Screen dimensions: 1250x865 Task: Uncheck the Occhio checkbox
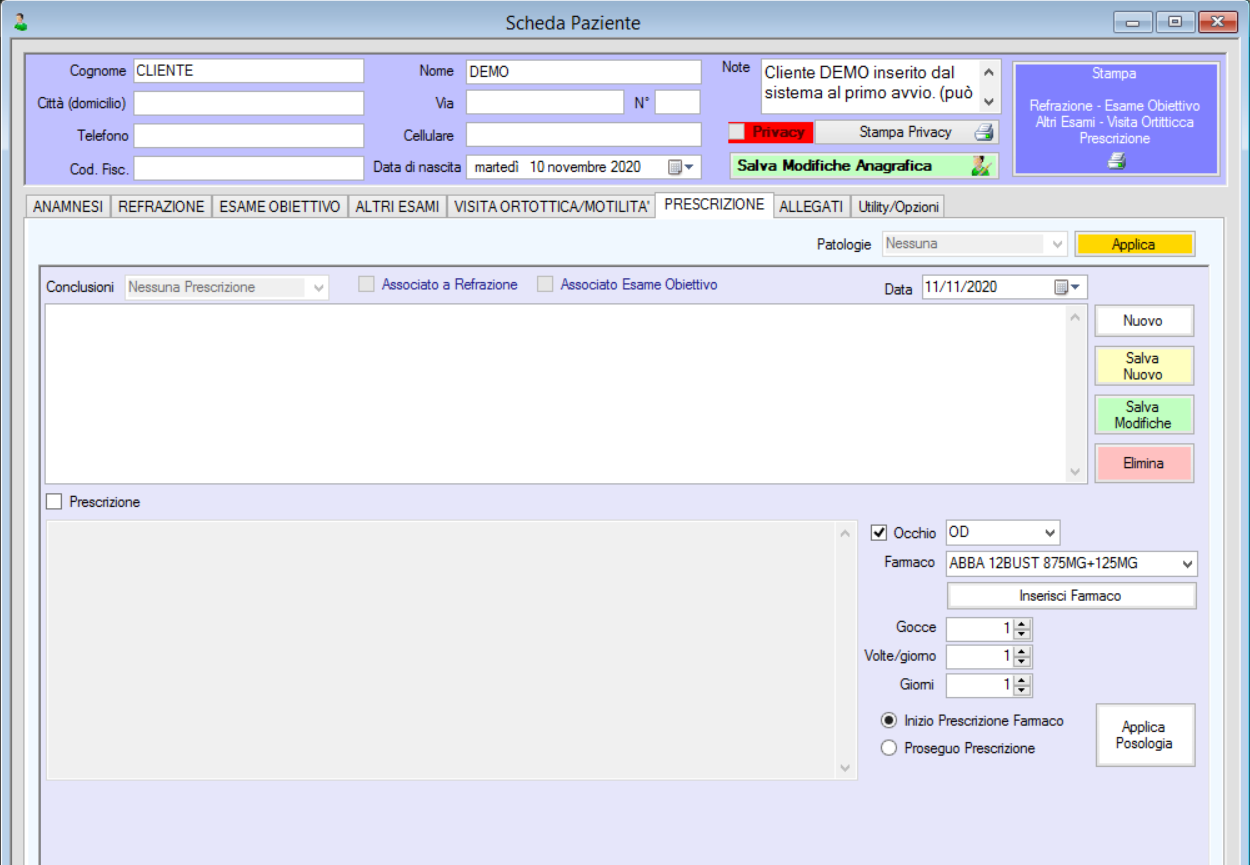click(879, 533)
